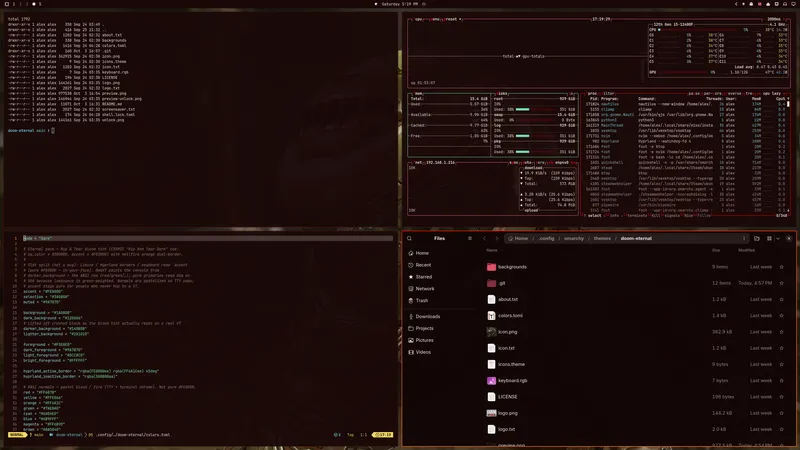Toggle the star on LICENSE
800x450 pixels.
781,397
